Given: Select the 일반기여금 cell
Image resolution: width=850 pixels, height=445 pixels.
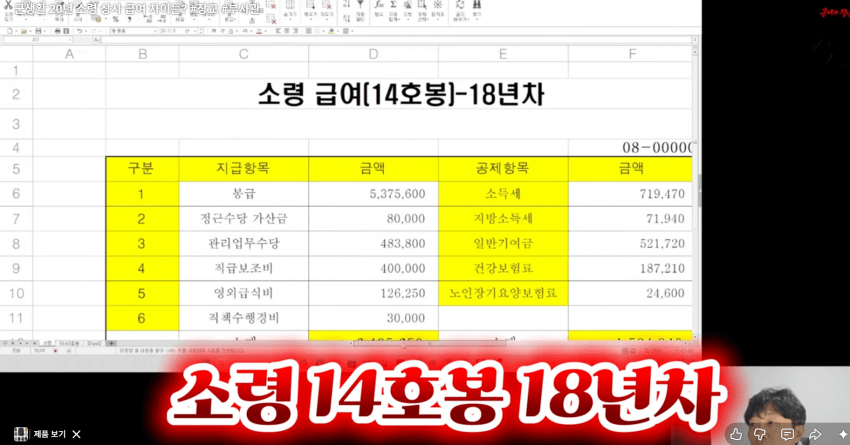Looking at the screenshot, I should 503,243.
